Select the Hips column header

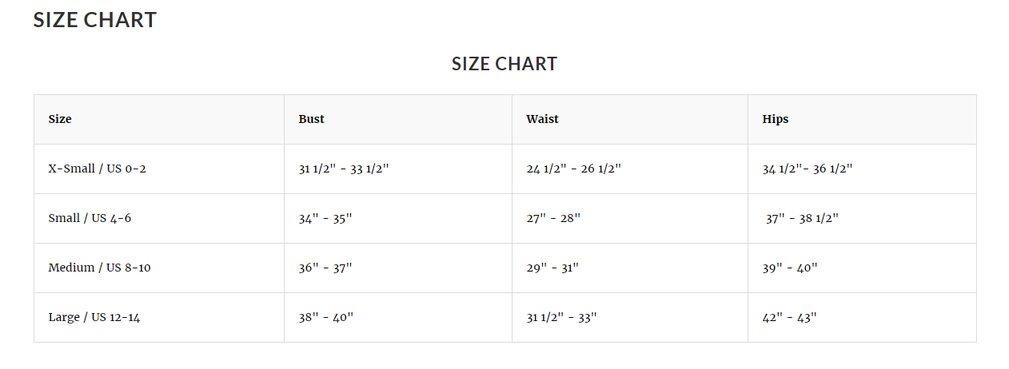(775, 119)
